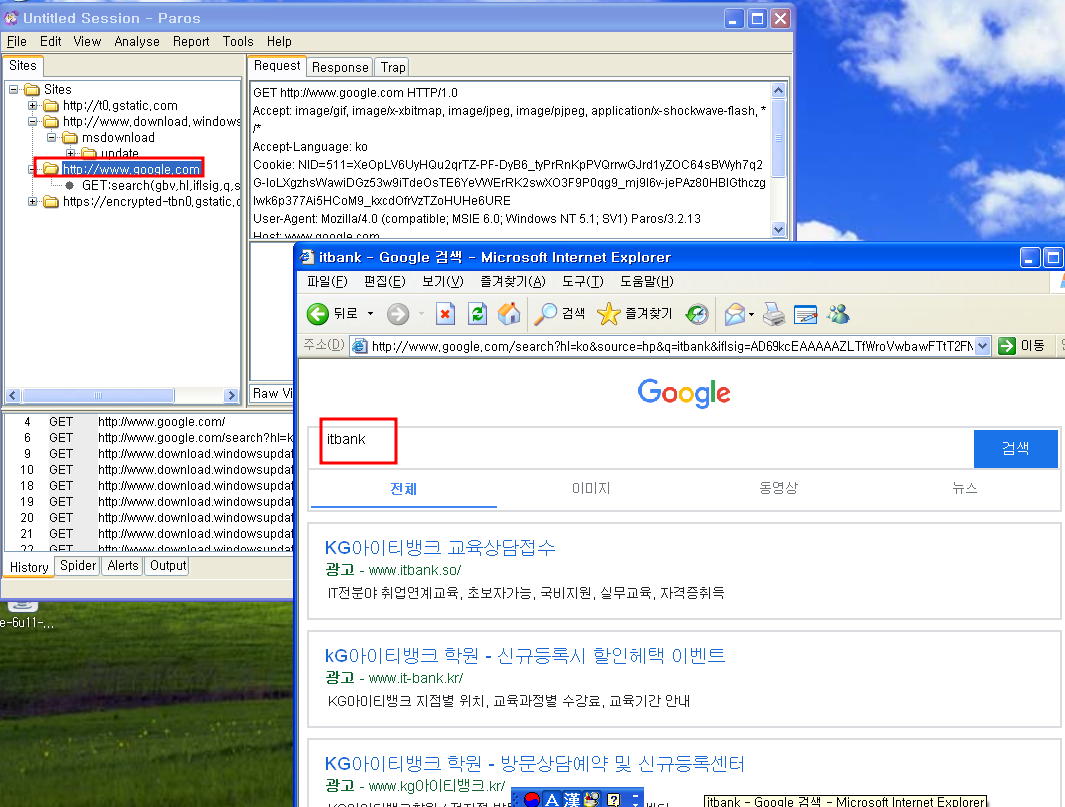Click the IE History clock icon
This screenshot has height=807, width=1065.
click(x=697, y=314)
